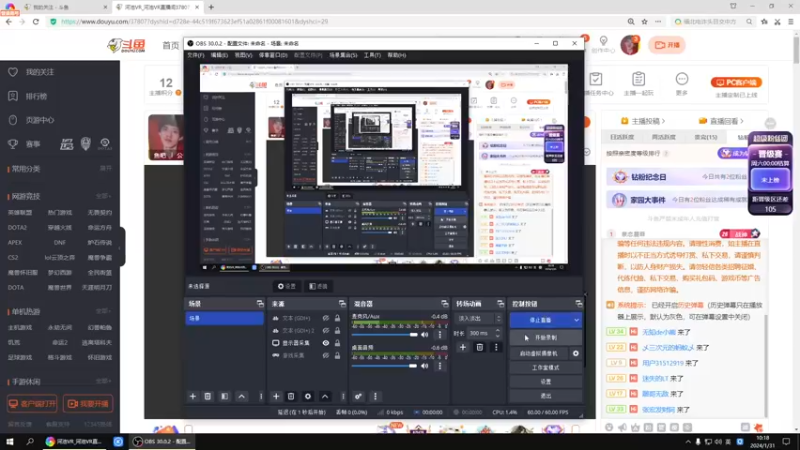
Task: Add a new scene in OBS Scenes panel
Action: point(192,396)
